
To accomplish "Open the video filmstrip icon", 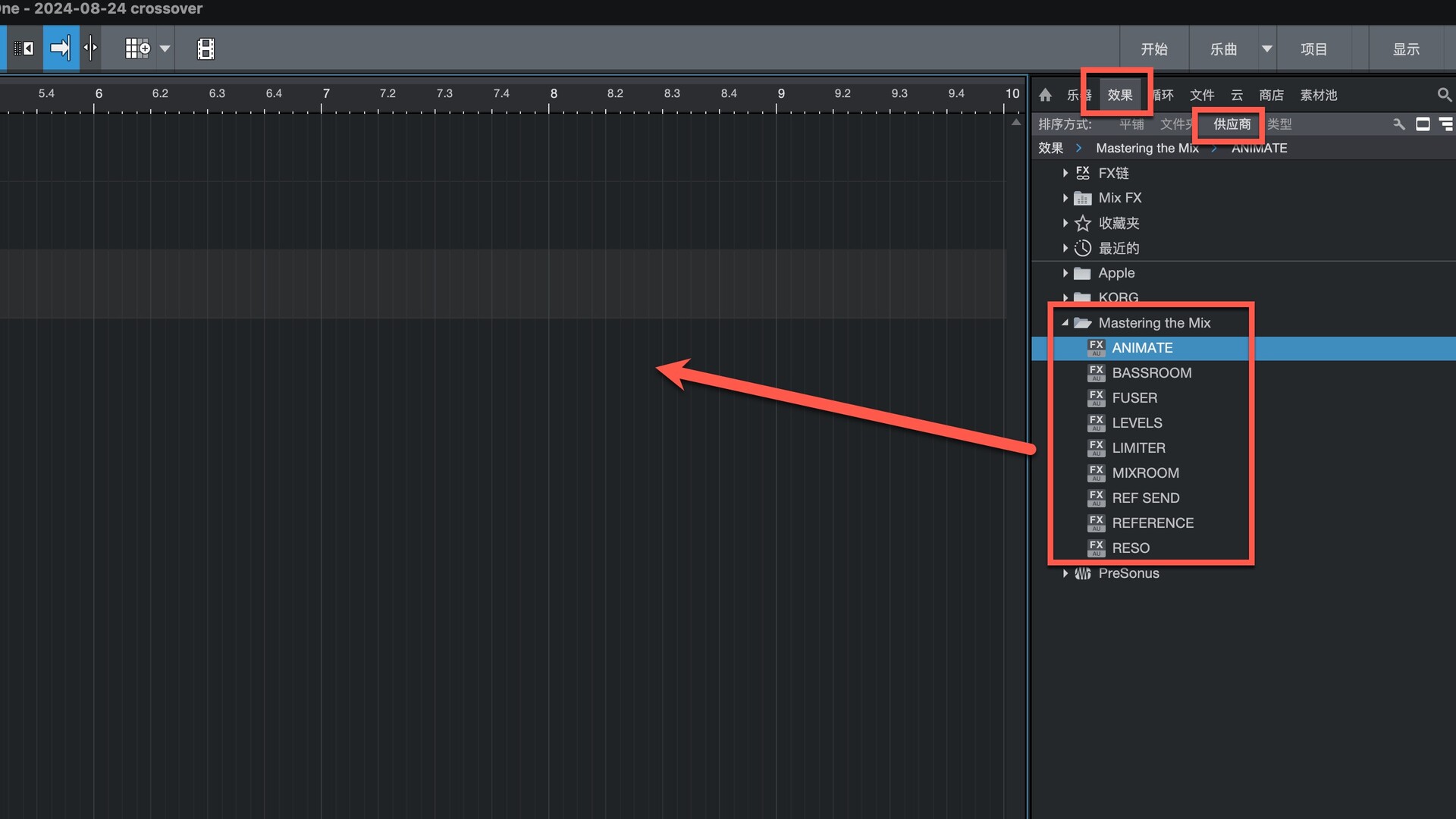I will coord(206,49).
